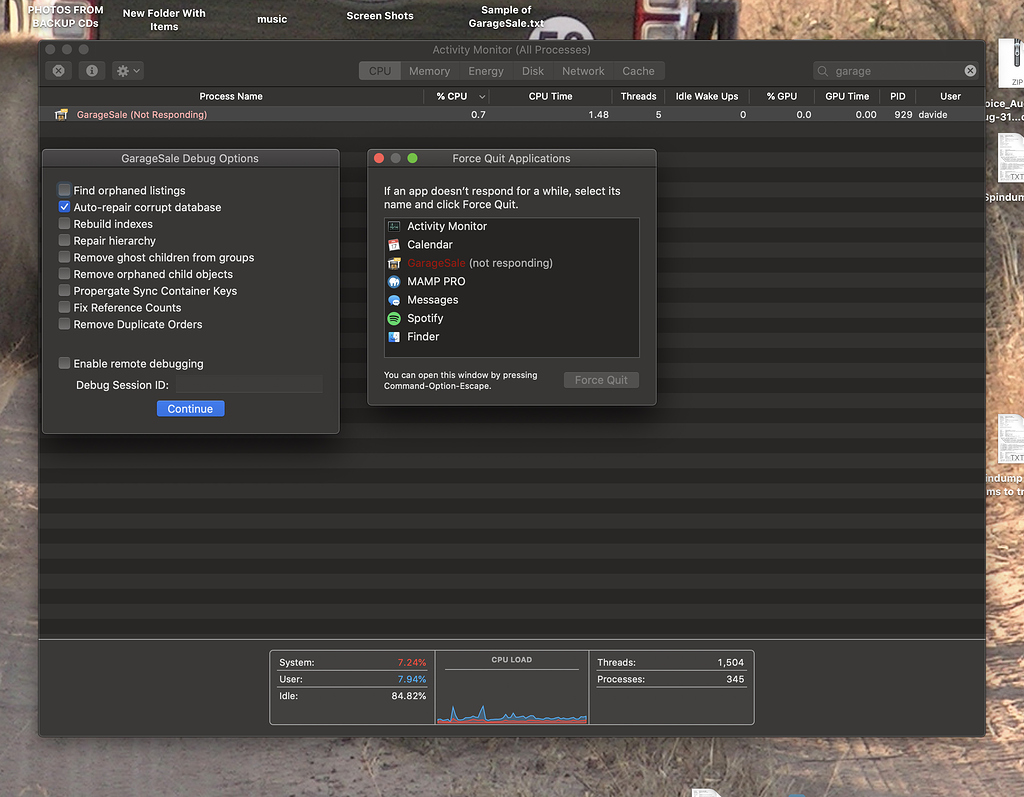Enable the Rebuild indexes checkbox
Viewport: 1024px width, 797px height.
click(64, 223)
